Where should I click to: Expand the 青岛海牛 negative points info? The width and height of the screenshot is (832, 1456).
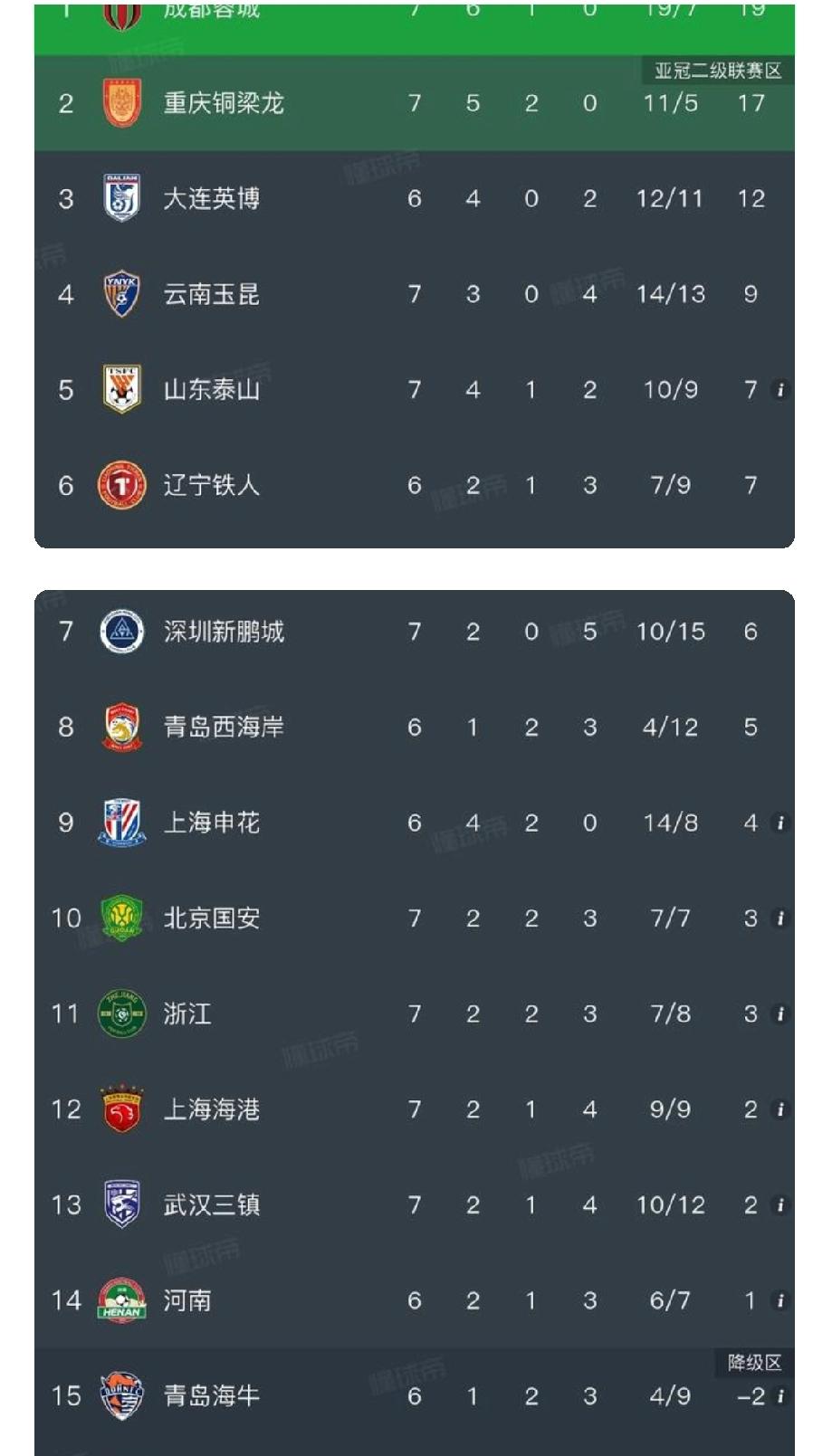click(x=779, y=1397)
